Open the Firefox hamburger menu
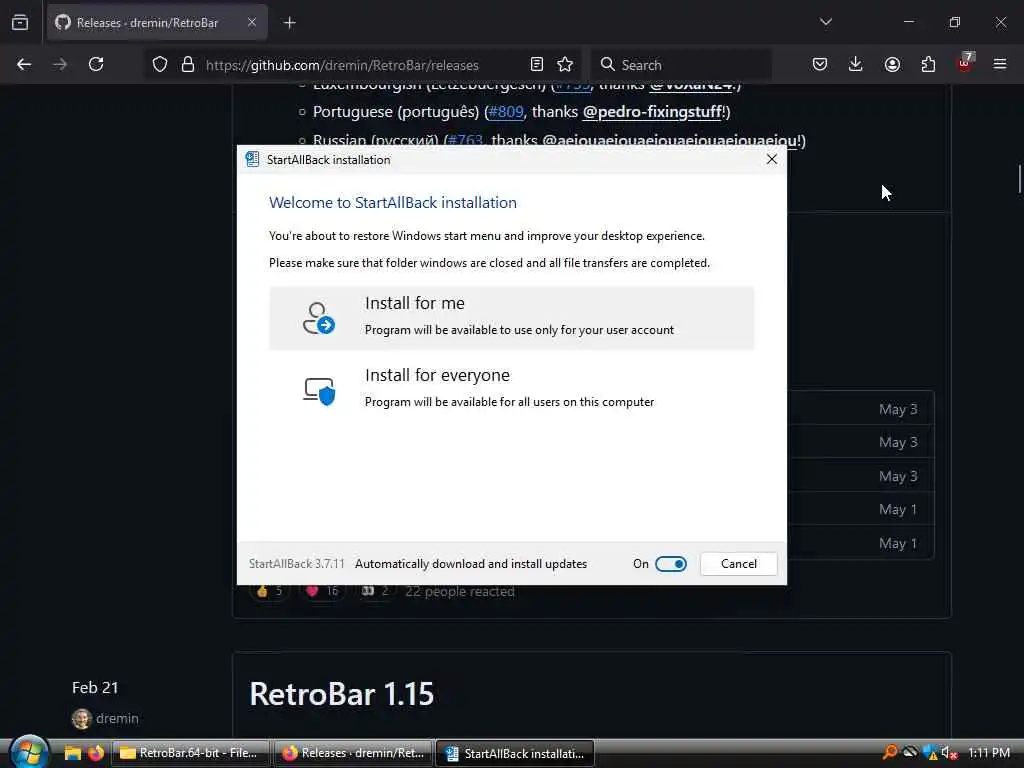This screenshot has width=1024, height=768. pyautogui.click(x=1000, y=64)
